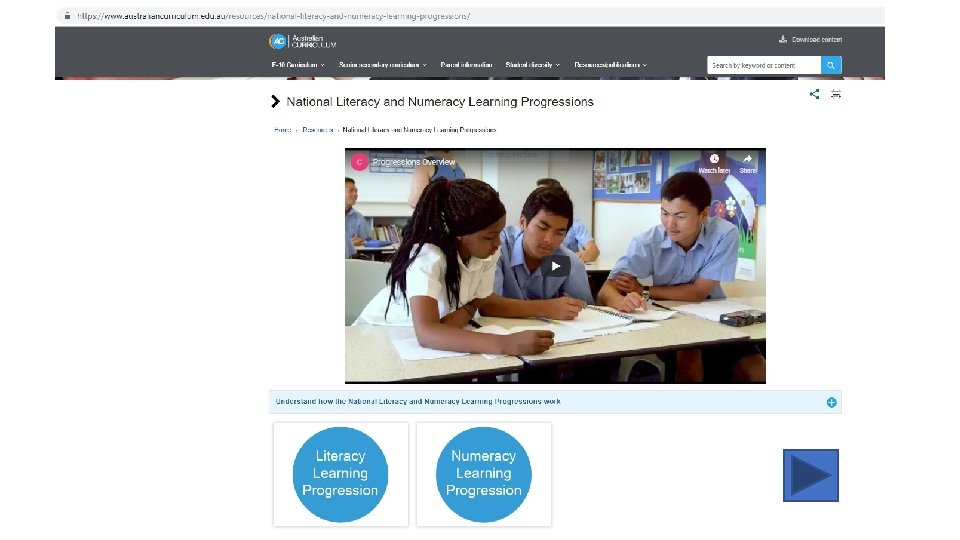Click the Search by keyword input field
Image resolution: width=960 pixels, height=540 pixels.
(763, 65)
